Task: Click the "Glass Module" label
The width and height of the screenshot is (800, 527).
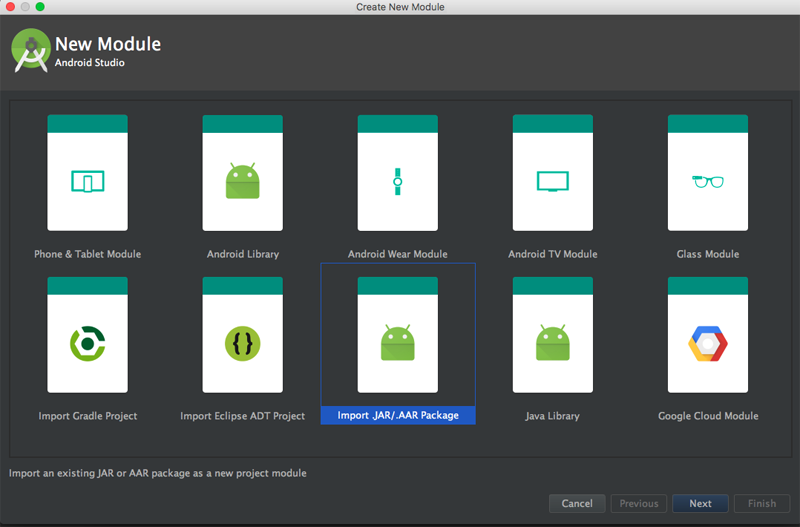Action: coord(708,254)
